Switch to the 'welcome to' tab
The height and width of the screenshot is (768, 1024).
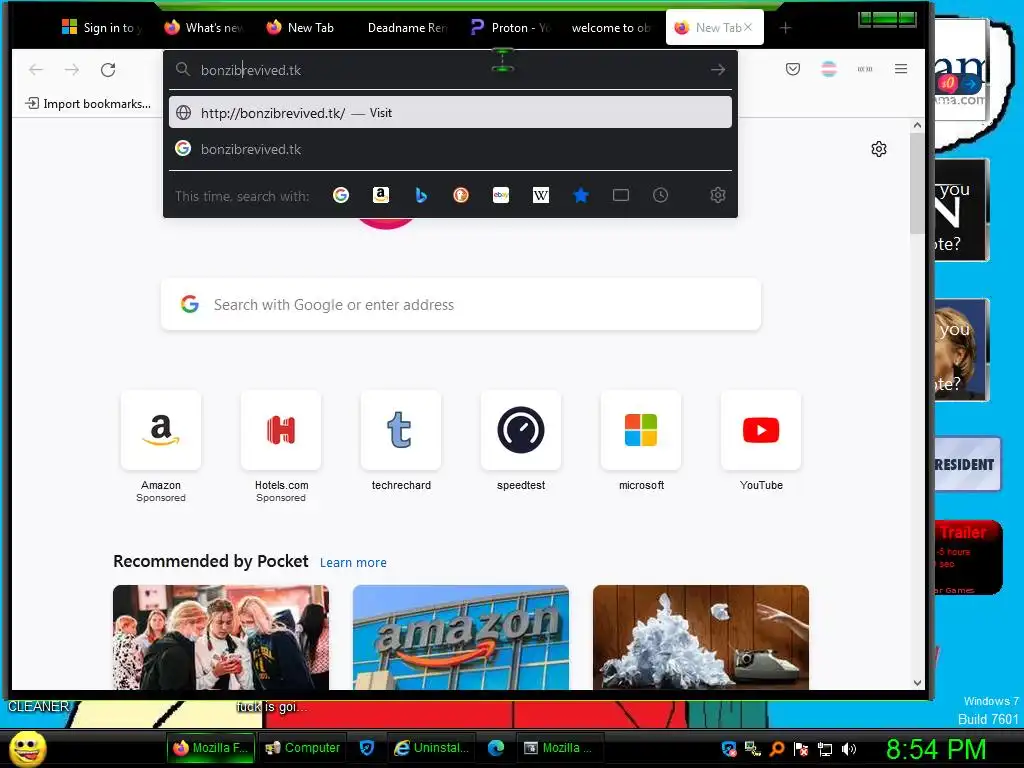(610, 27)
